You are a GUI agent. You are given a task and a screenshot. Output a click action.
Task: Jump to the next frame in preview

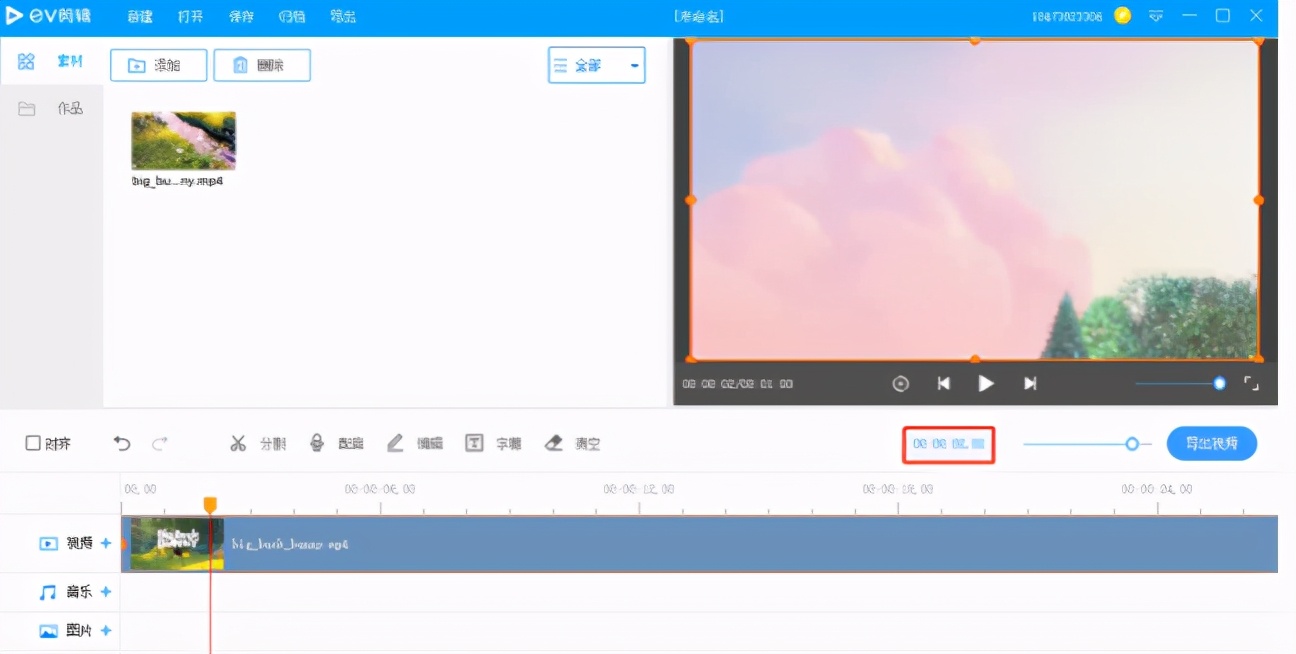click(1029, 383)
